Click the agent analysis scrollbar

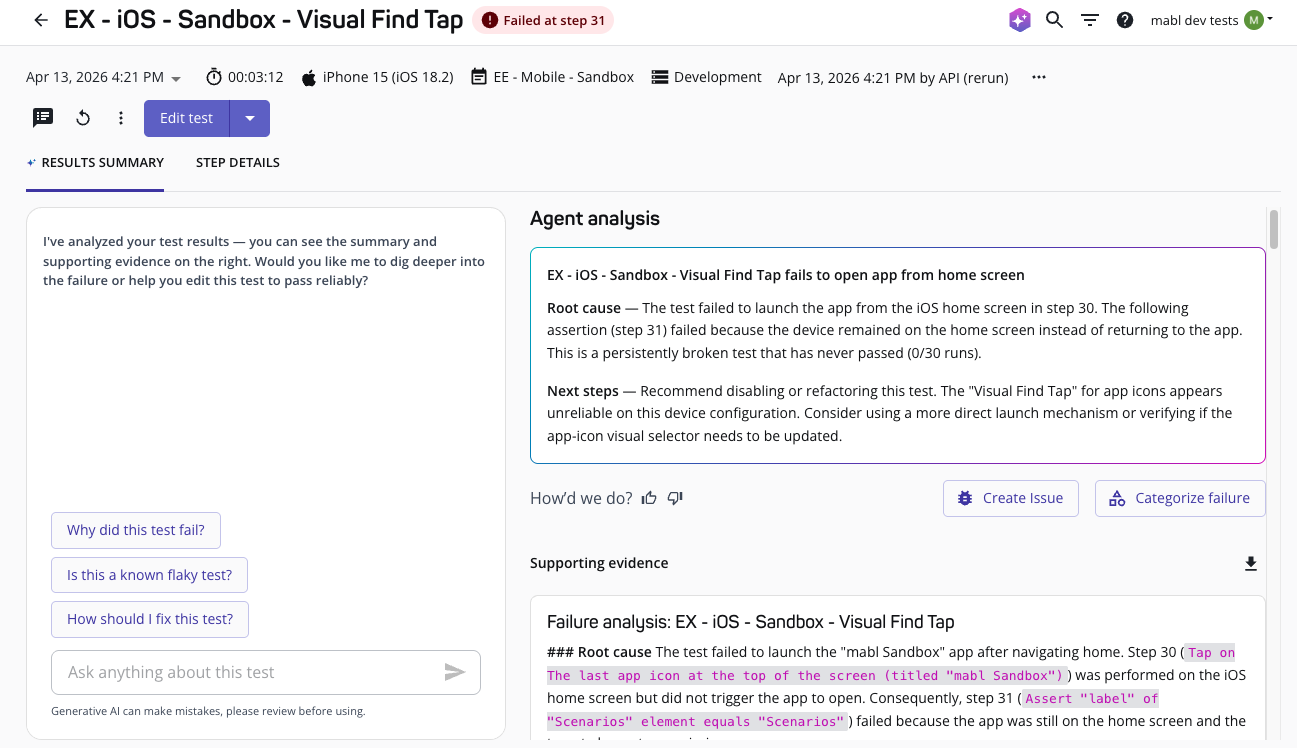pos(1273,229)
